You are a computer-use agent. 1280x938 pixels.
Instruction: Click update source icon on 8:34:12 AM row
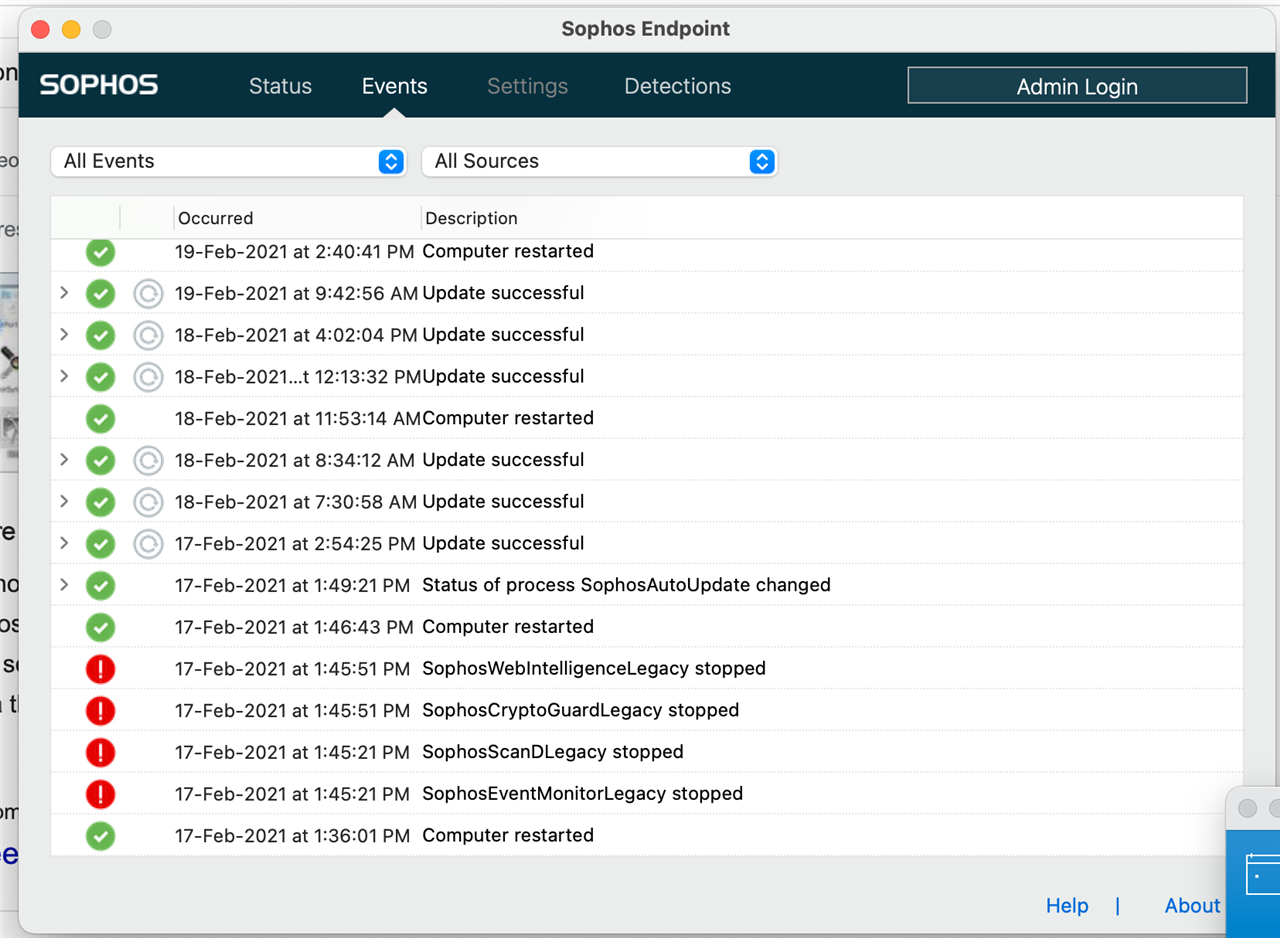click(x=148, y=460)
